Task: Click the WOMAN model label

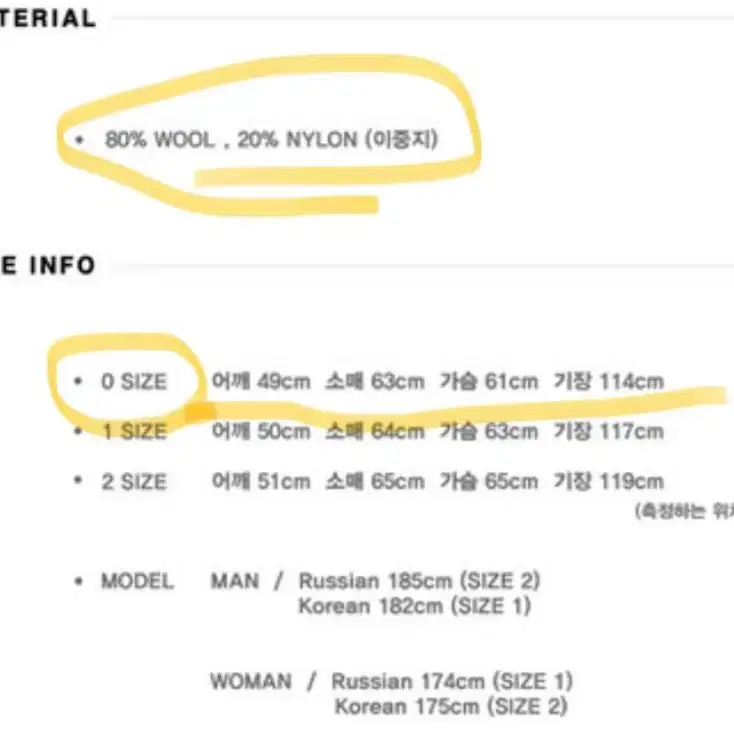Action: click(251, 681)
